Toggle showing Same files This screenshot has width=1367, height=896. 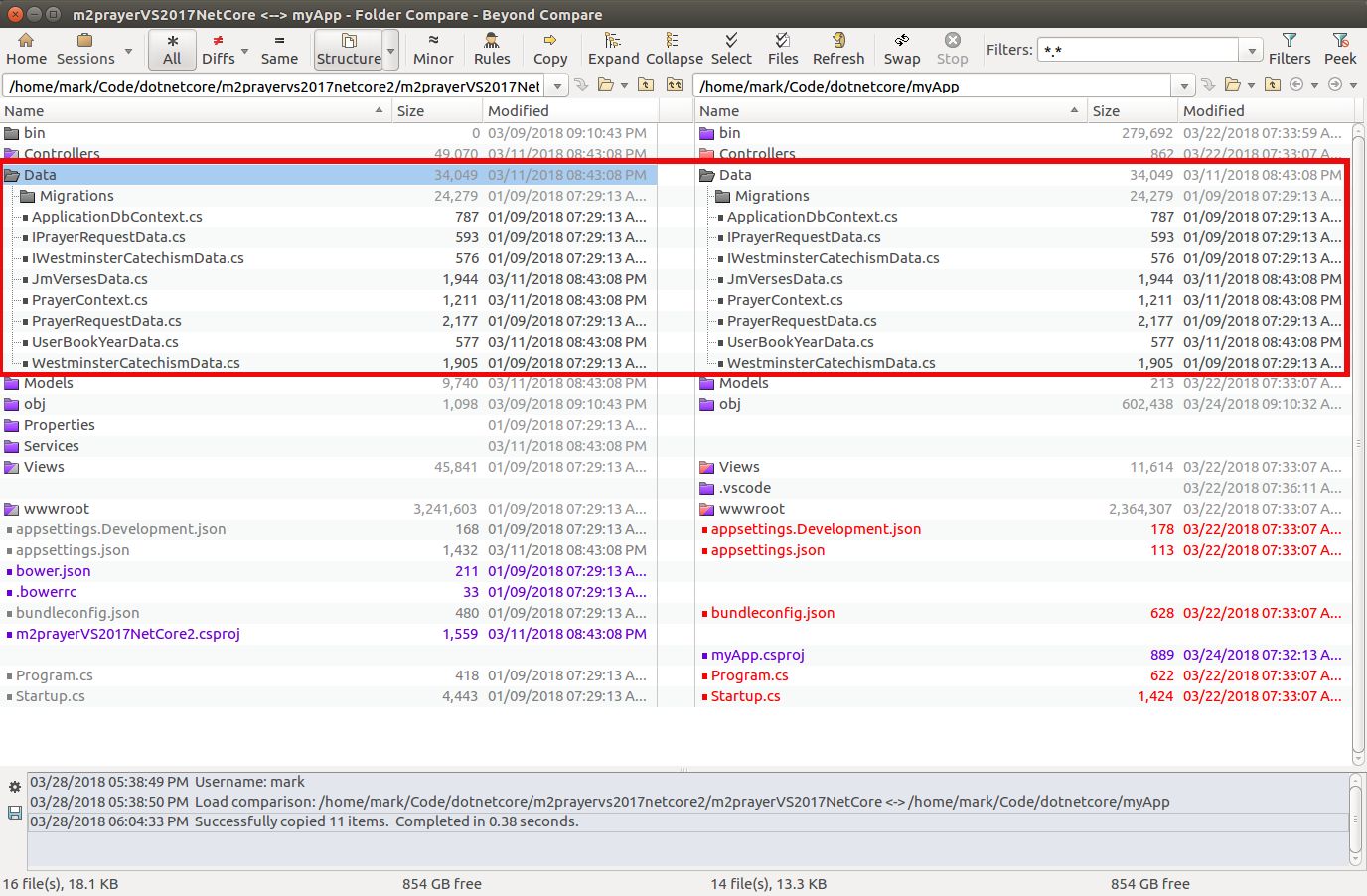coord(279,48)
